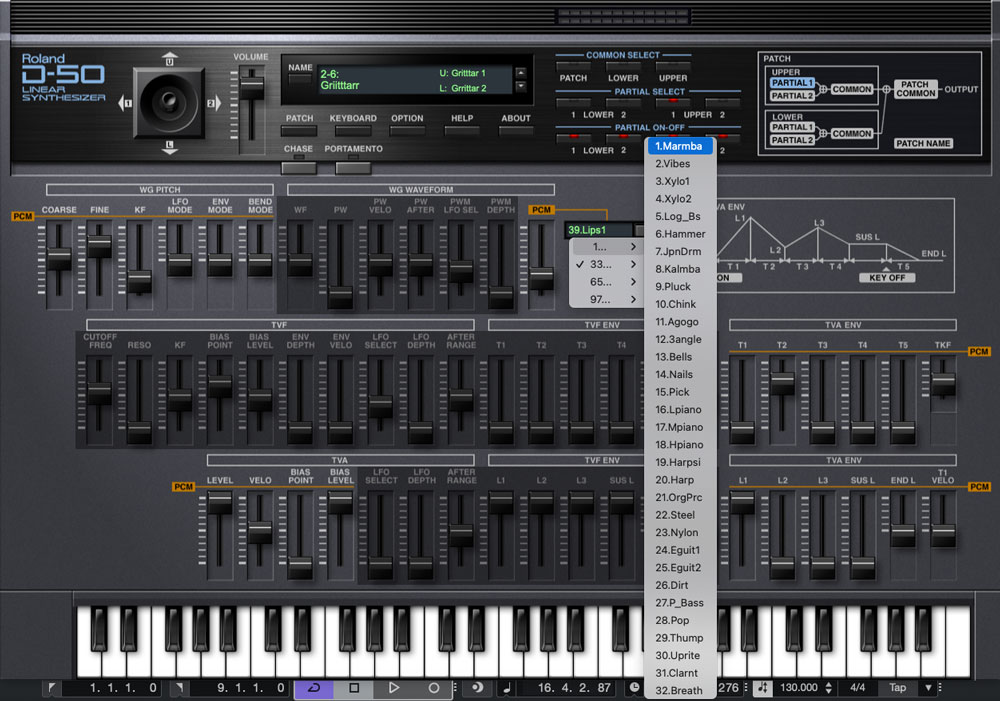Click the punch icon beside the Record button

477,688
